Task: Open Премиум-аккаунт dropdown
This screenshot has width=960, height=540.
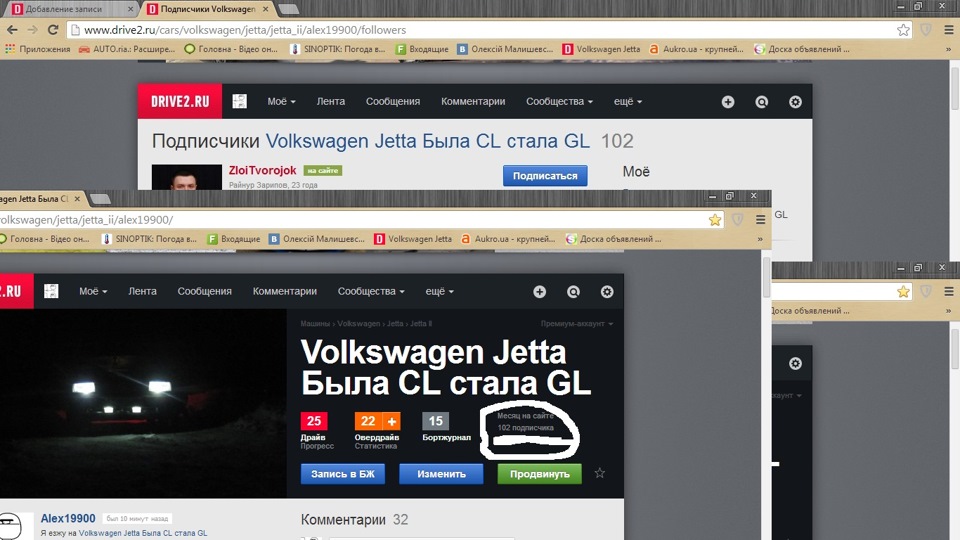Action: [x=576, y=323]
